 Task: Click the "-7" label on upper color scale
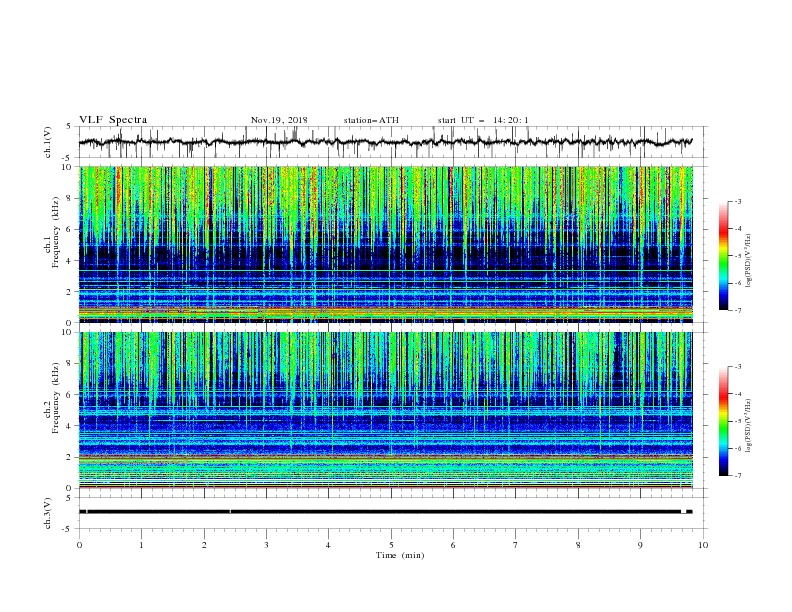(738, 310)
